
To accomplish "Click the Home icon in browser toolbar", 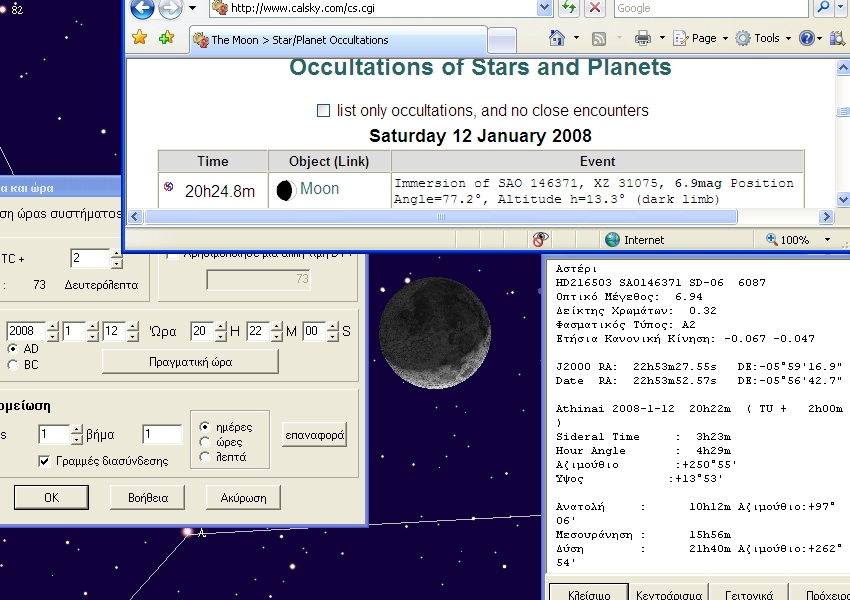I will 557,38.
